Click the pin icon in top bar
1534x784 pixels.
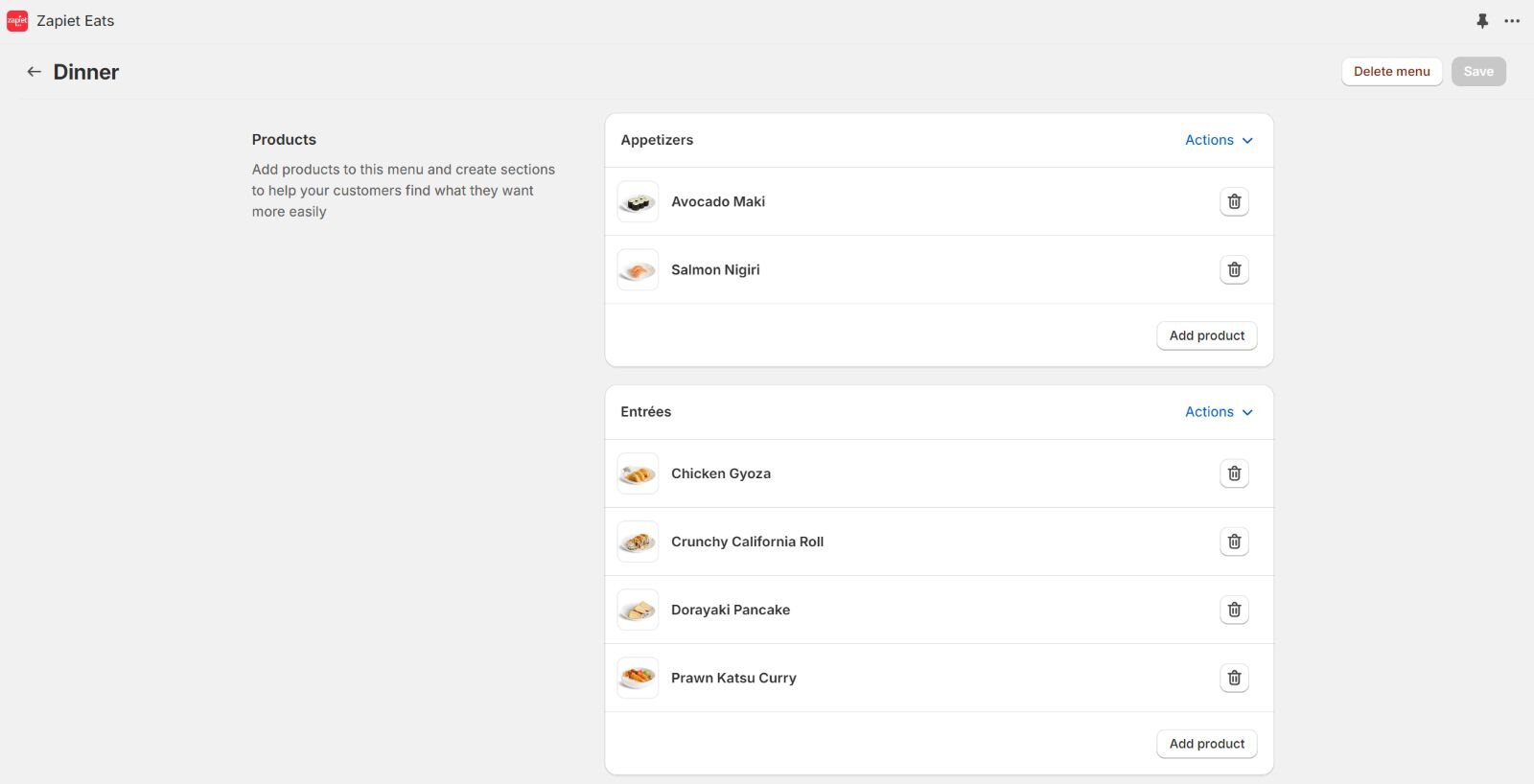pos(1482,21)
